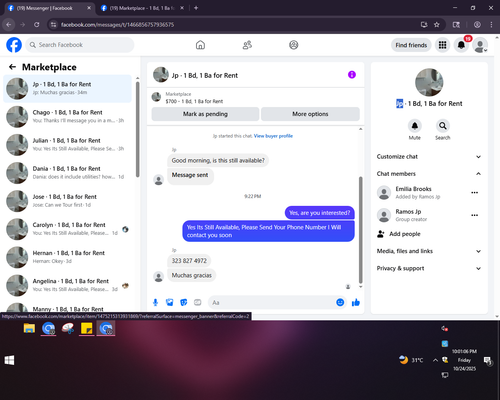Reload the page in browser
500x400 pixels.
[37, 25]
